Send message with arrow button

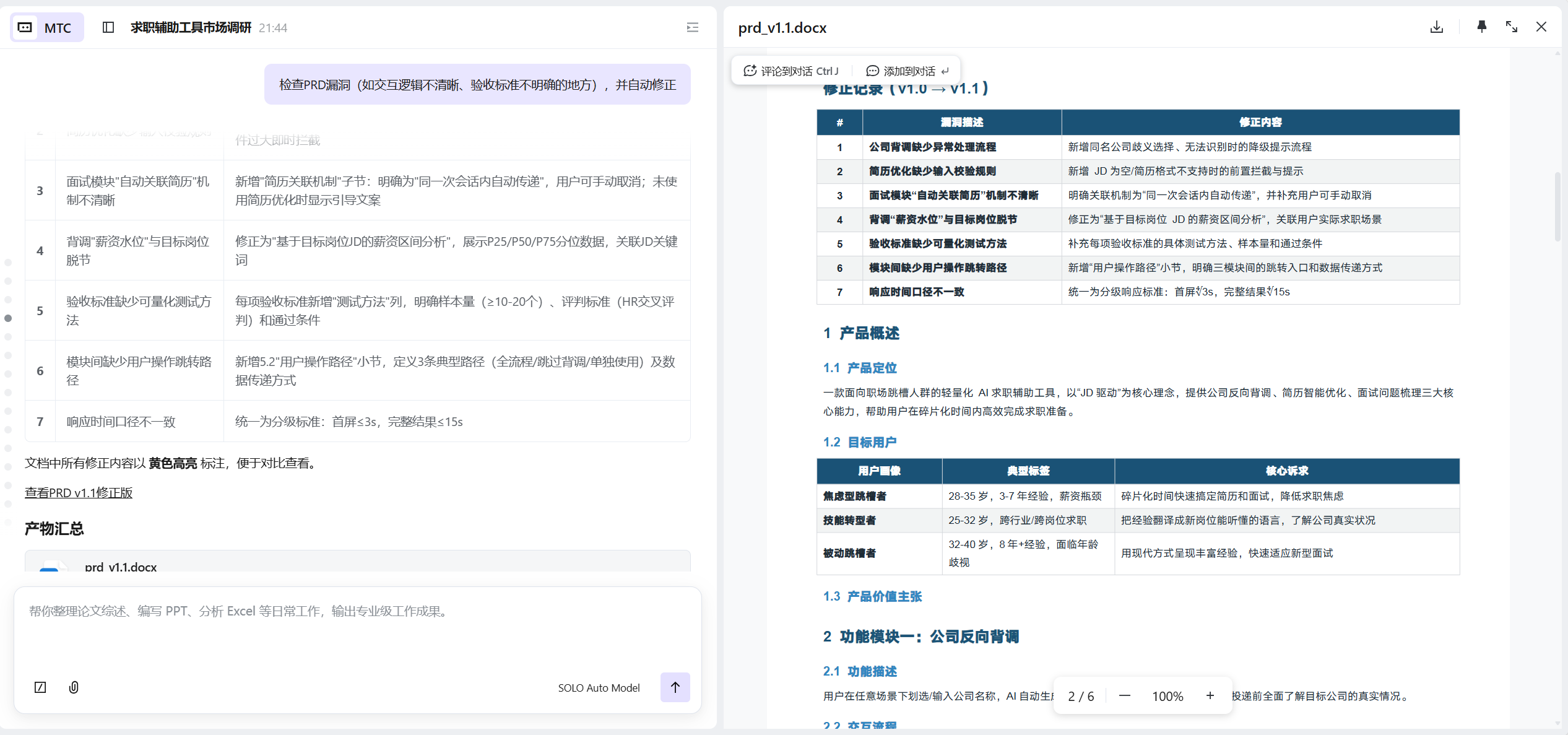point(675,687)
